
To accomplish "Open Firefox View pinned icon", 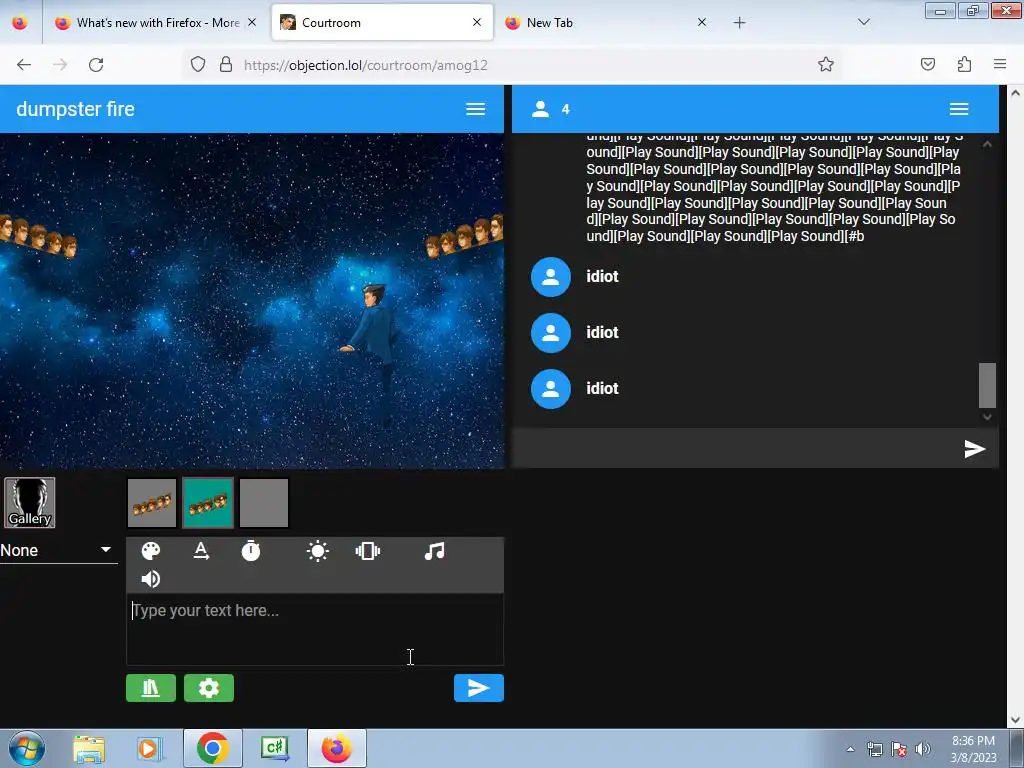I will coord(20,23).
